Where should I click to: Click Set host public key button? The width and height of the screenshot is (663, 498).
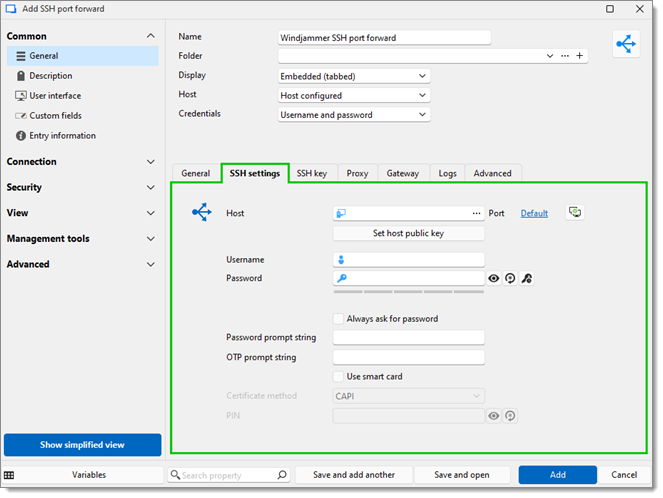[x=408, y=233]
